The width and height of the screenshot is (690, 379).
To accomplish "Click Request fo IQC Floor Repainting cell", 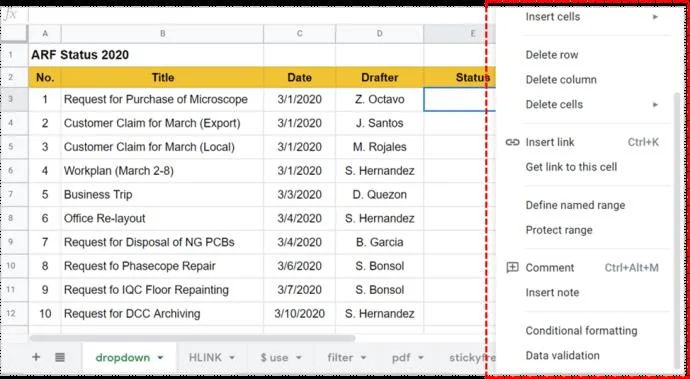I will tap(162, 290).
